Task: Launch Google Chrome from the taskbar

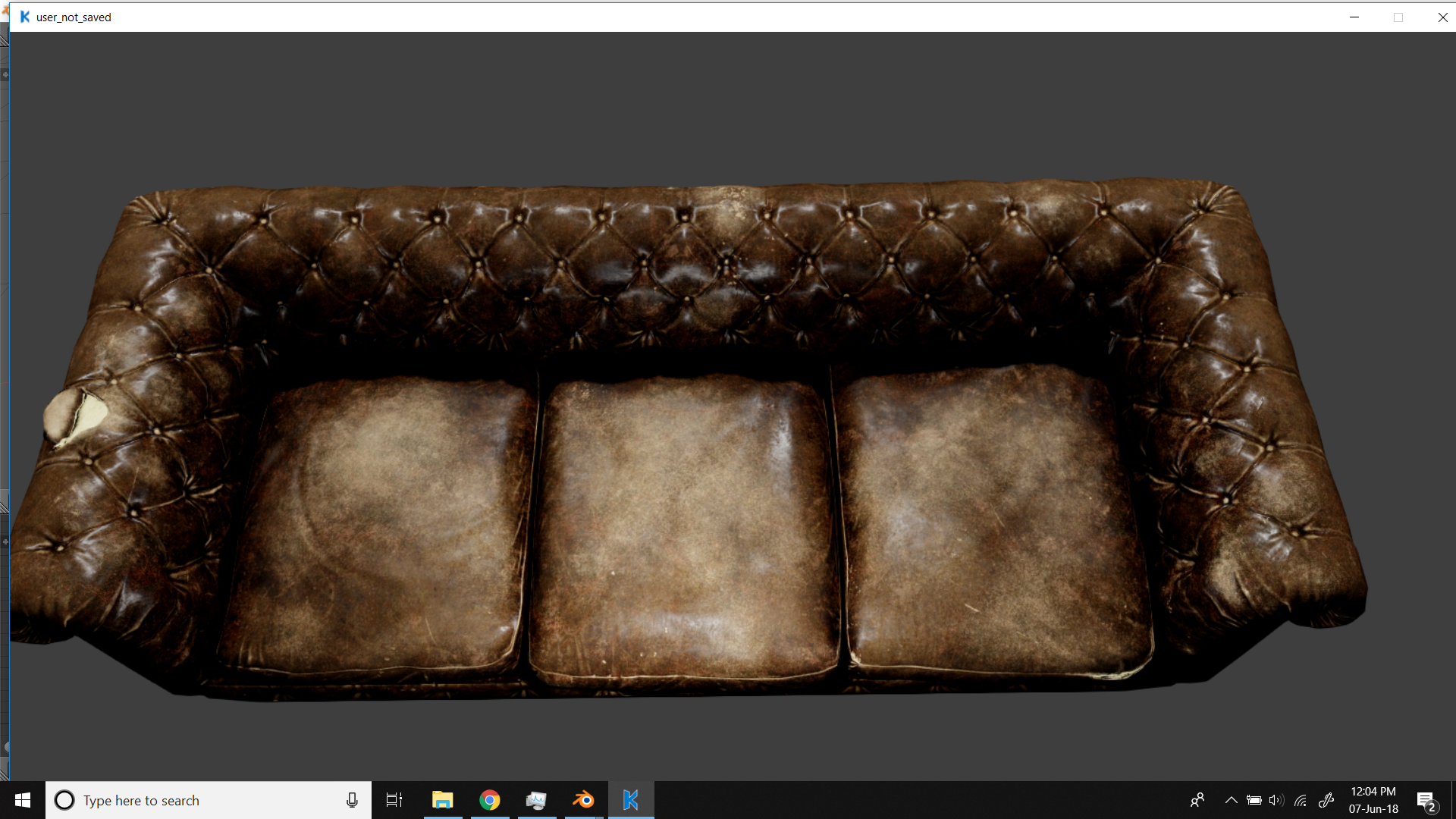Action: (490, 800)
